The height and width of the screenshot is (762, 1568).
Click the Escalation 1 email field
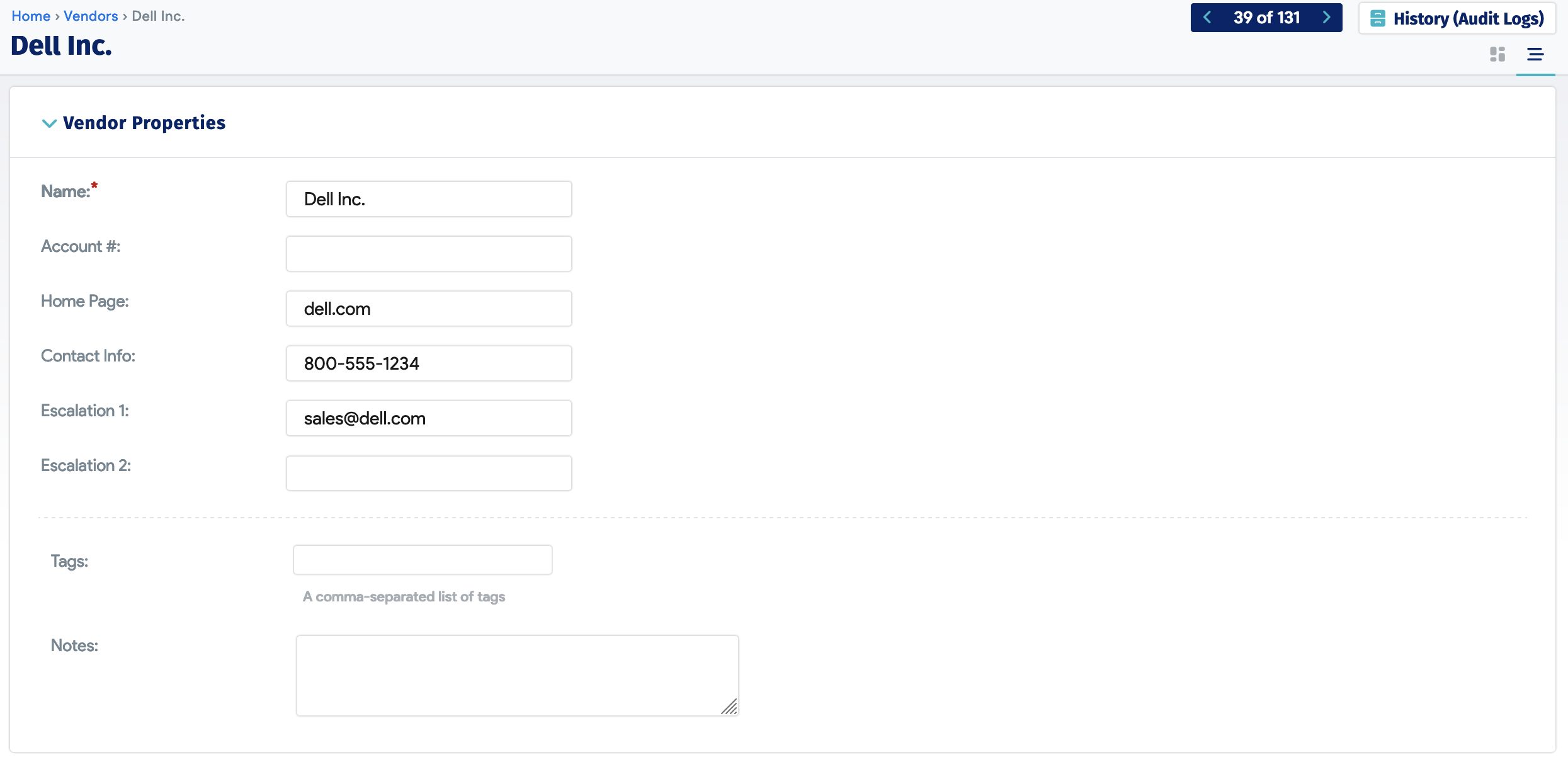429,418
